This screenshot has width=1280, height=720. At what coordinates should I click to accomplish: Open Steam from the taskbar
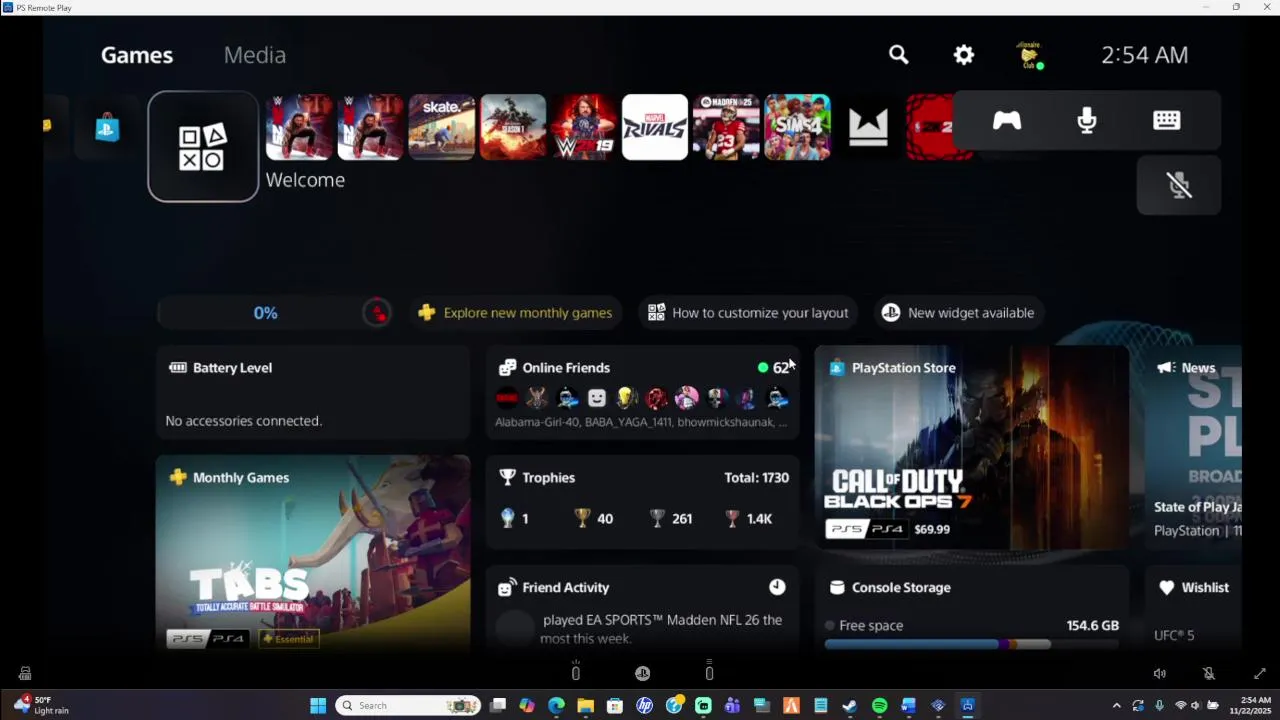850,706
